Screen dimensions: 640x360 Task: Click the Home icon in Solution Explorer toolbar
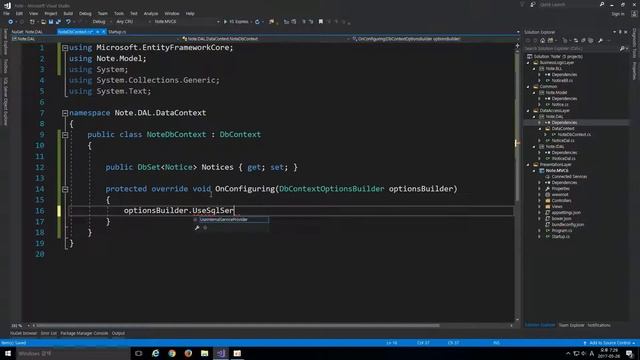(542, 40)
